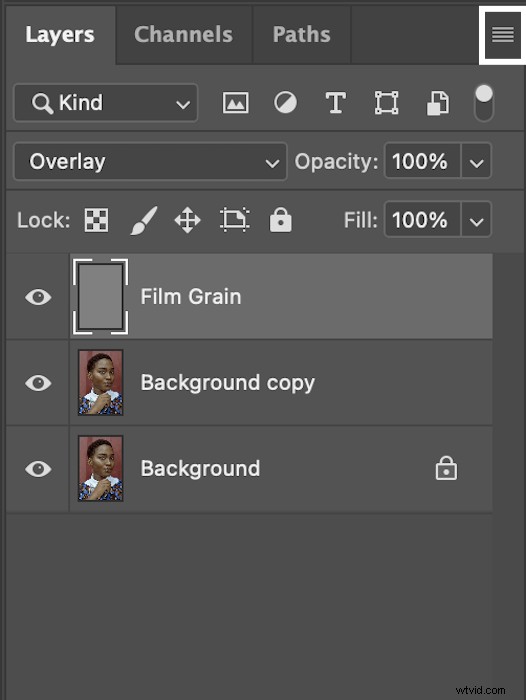Filter for pixel layers icon
The height and width of the screenshot is (700, 526).
pyautogui.click(x=236, y=103)
